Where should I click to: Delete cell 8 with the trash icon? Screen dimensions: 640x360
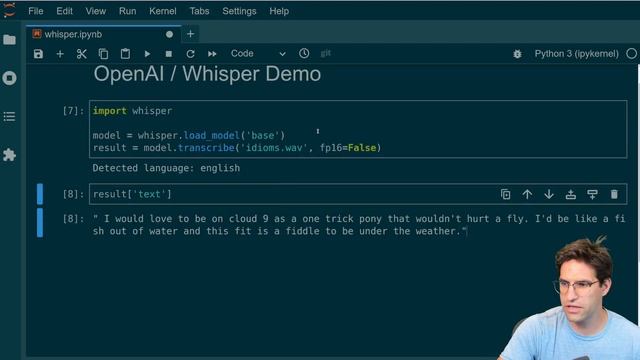614,194
